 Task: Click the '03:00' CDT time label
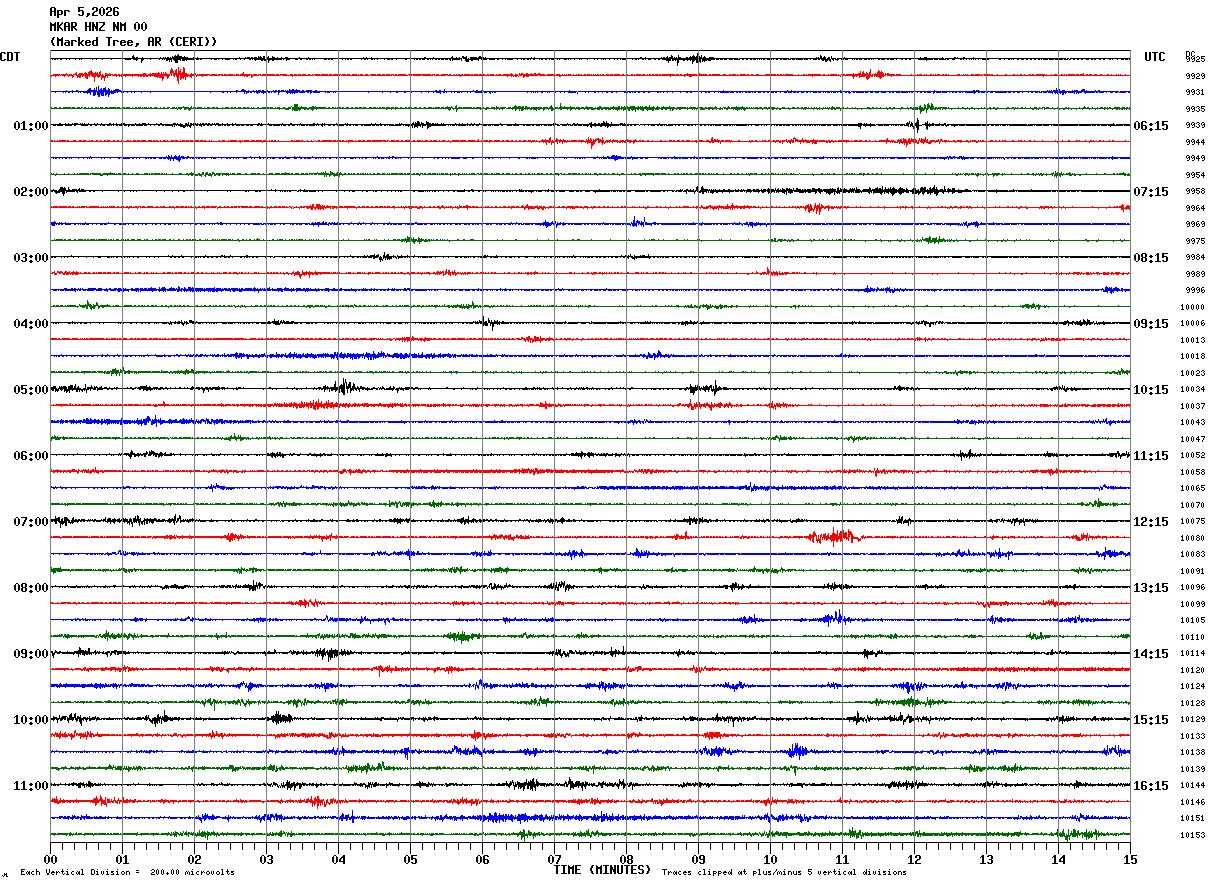31,258
